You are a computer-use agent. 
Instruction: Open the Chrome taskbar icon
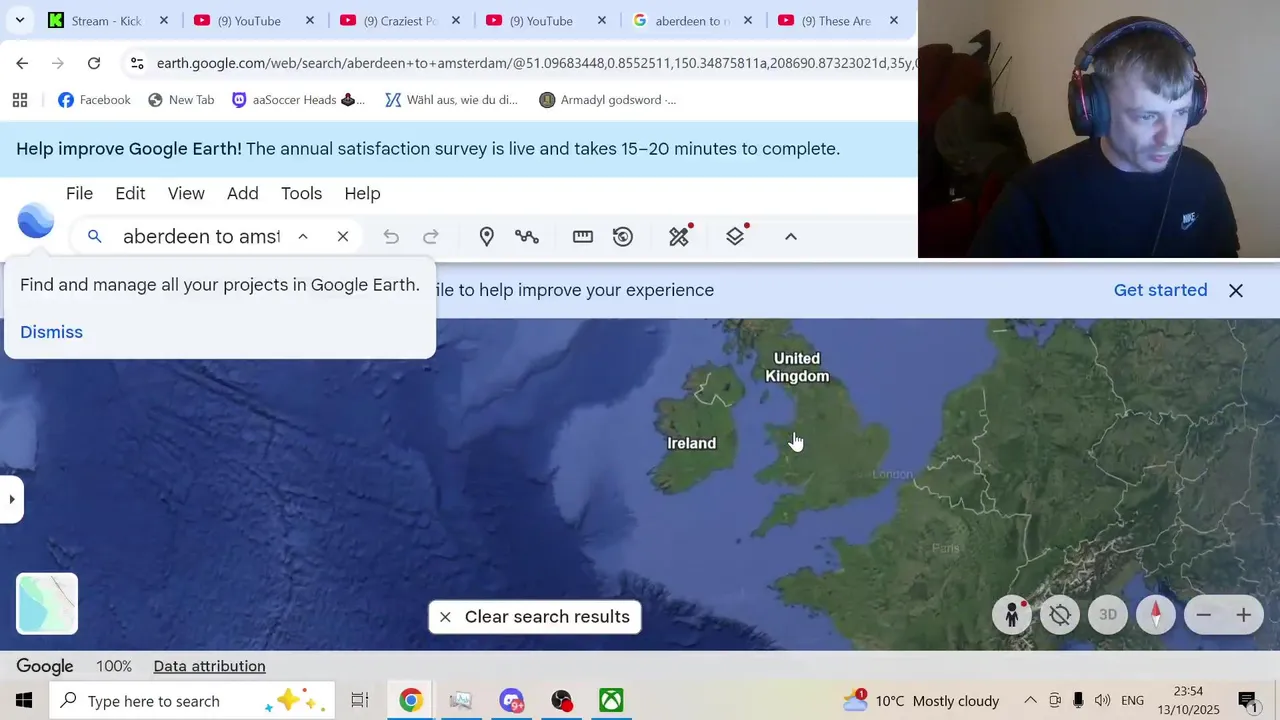click(x=411, y=700)
